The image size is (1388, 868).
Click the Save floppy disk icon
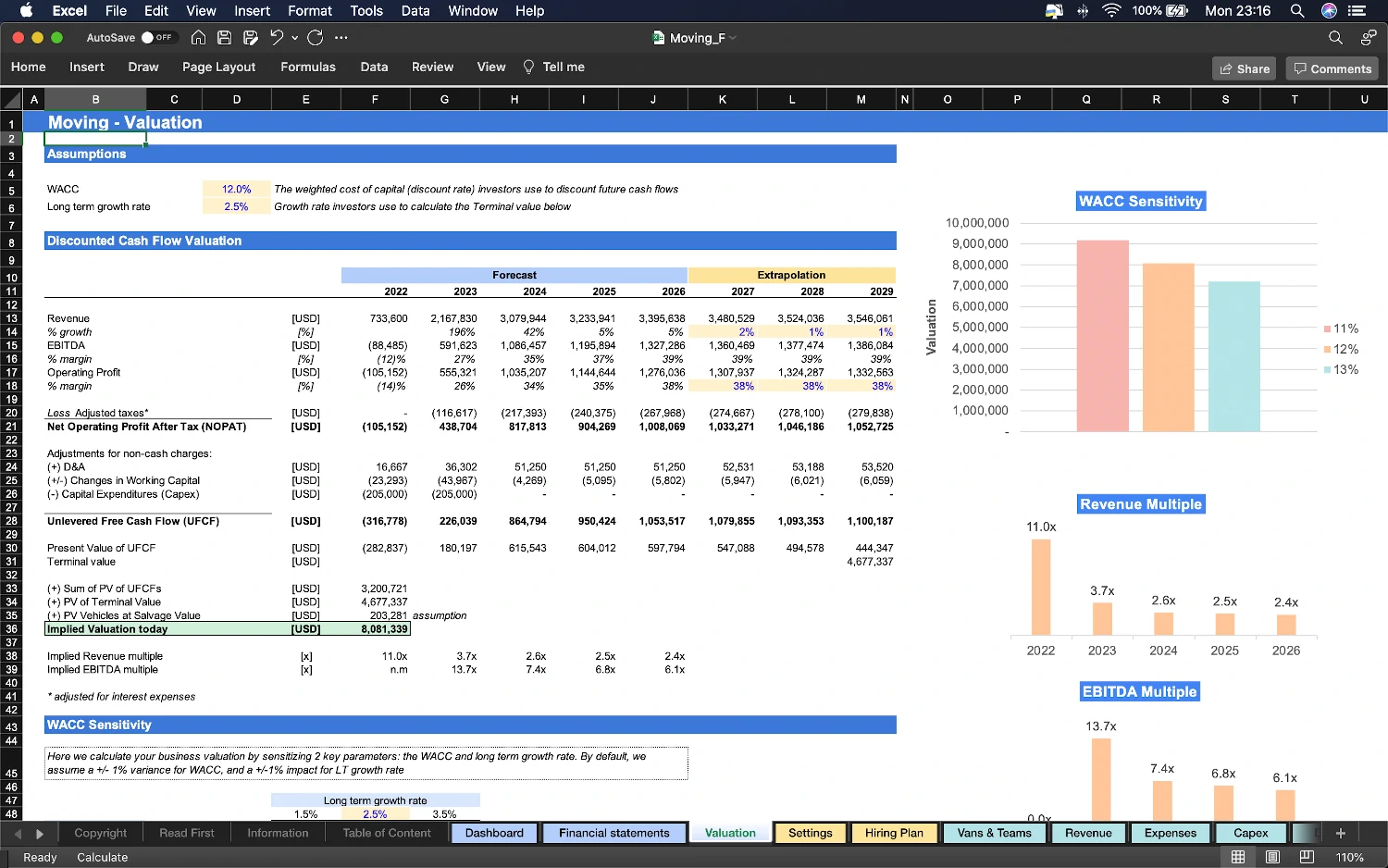[224, 38]
